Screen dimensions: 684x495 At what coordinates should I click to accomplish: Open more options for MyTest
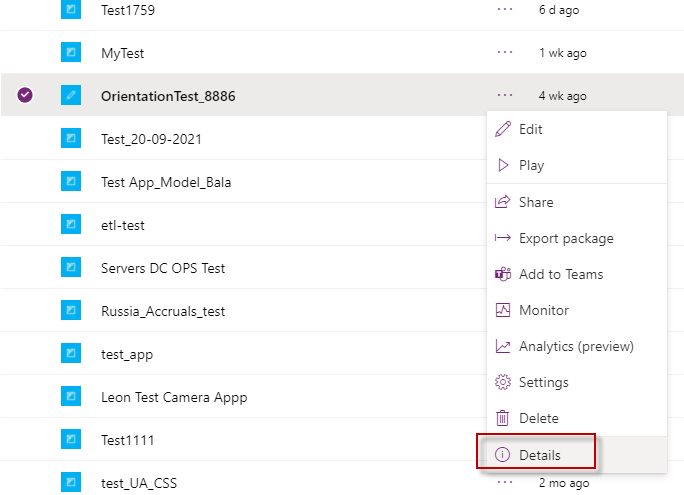pos(505,52)
